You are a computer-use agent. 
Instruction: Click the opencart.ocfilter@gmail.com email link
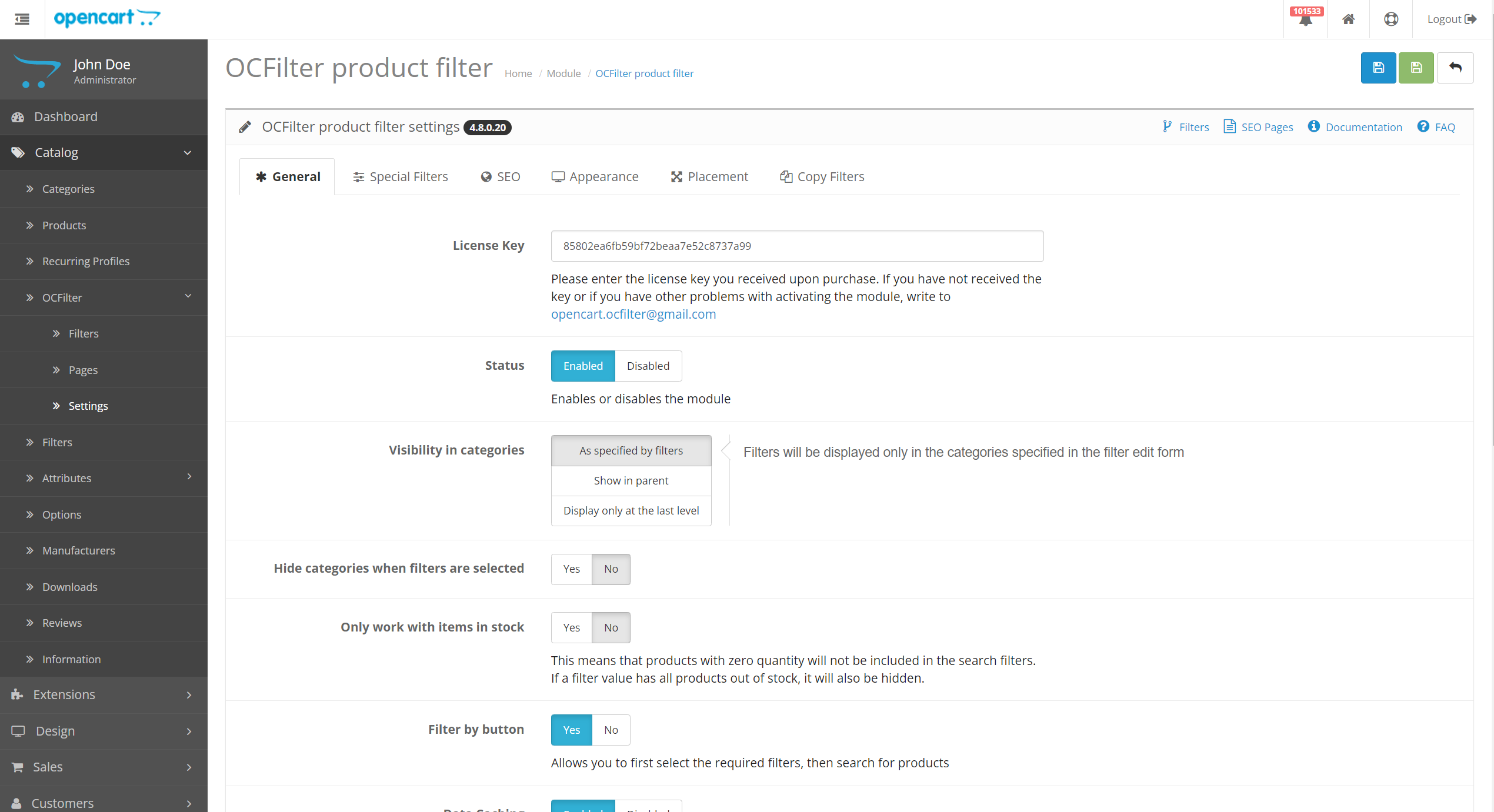633,314
